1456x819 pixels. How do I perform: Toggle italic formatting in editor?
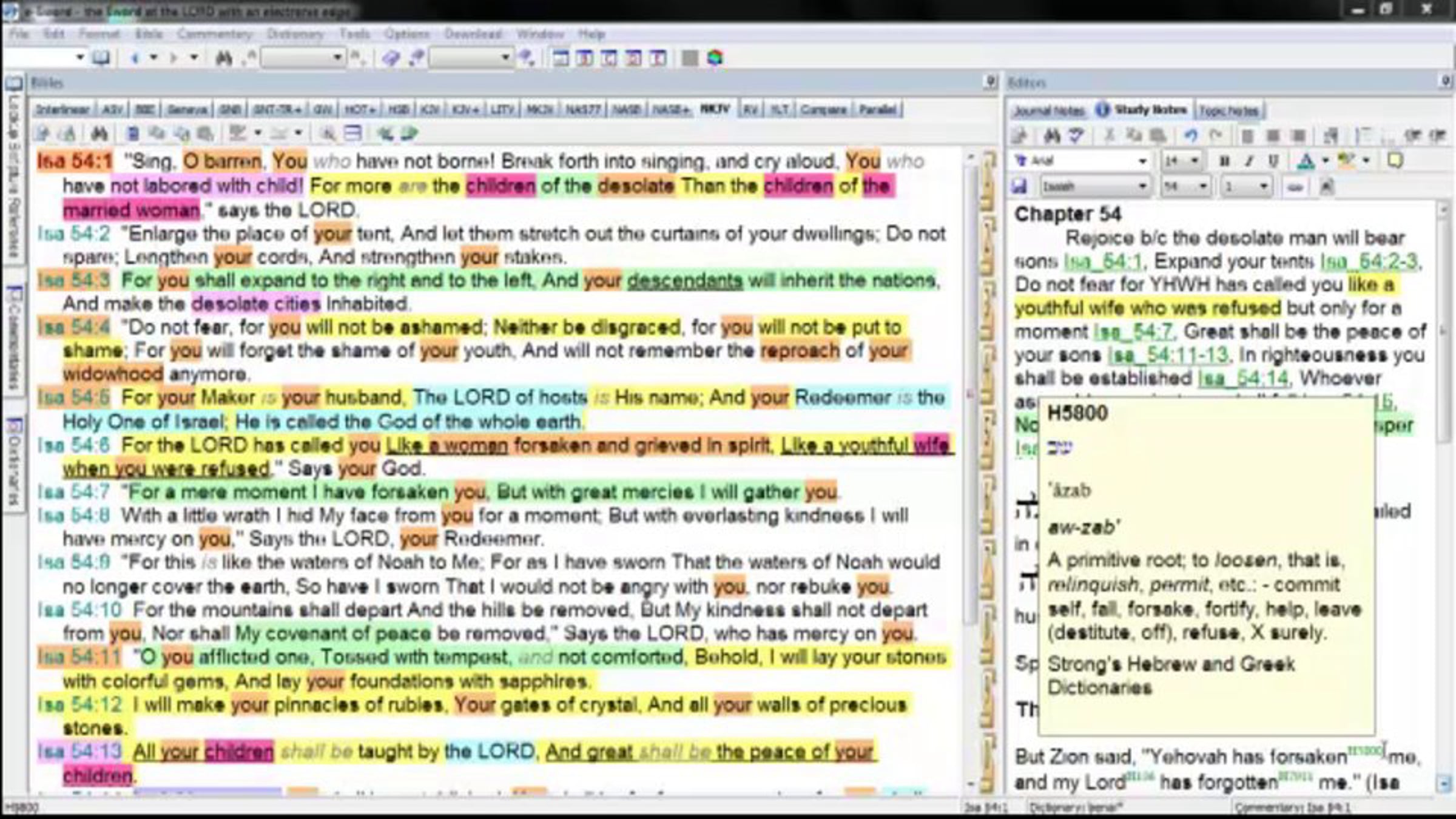point(1249,161)
